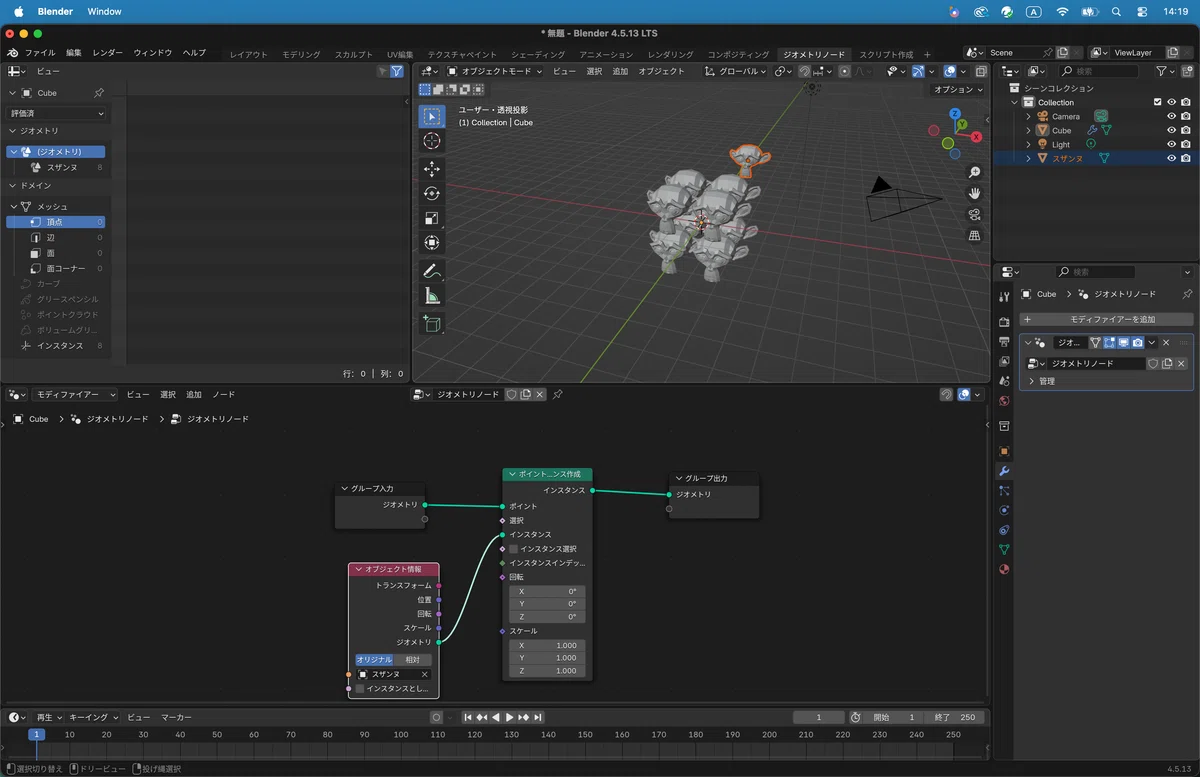
Task: Hide the Light object with eye icon
Action: point(1171,144)
